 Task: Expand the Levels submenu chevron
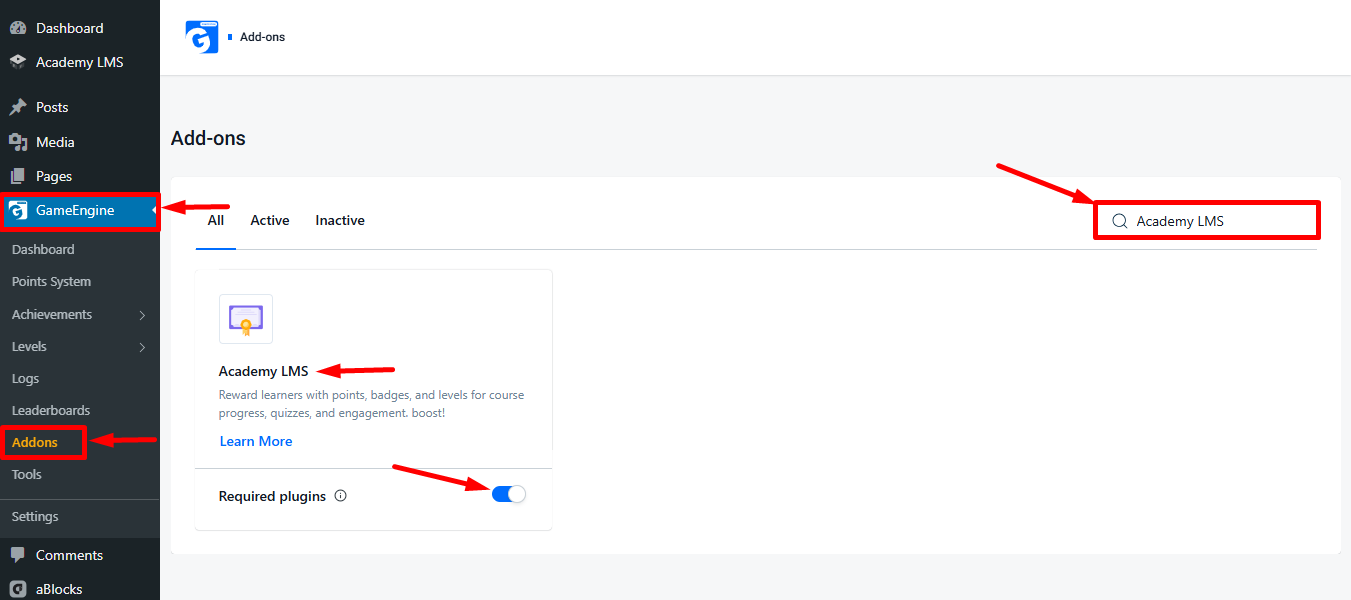point(142,347)
